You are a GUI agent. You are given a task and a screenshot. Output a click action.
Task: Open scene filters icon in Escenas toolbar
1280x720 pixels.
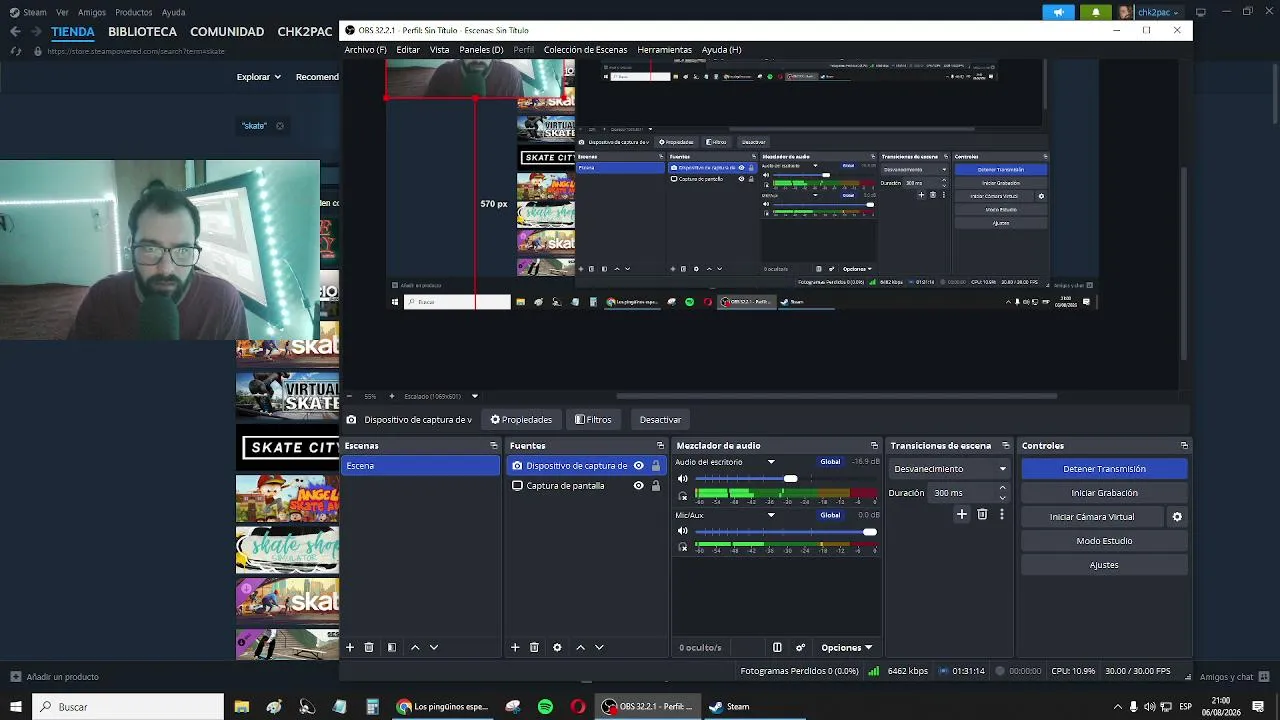pyautogui.click(x=392, y=647)
